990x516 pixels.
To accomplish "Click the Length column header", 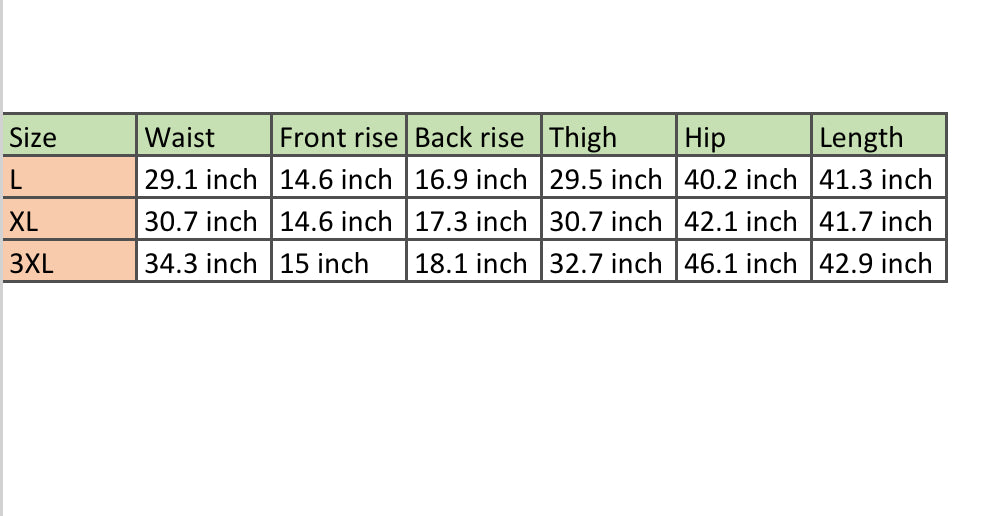I will click(x=878, y=137).
